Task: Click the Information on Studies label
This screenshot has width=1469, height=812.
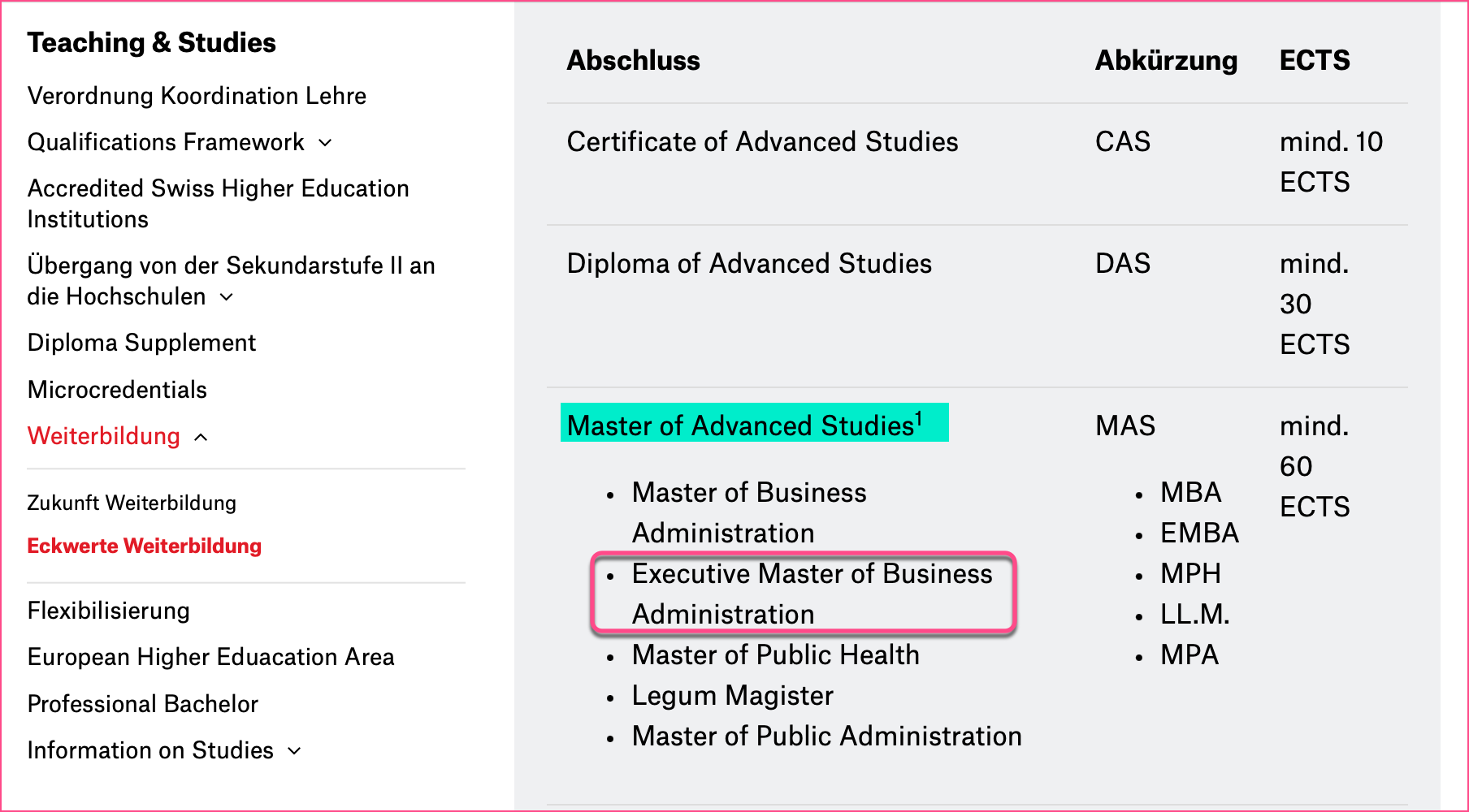Action: click(150, 750)
